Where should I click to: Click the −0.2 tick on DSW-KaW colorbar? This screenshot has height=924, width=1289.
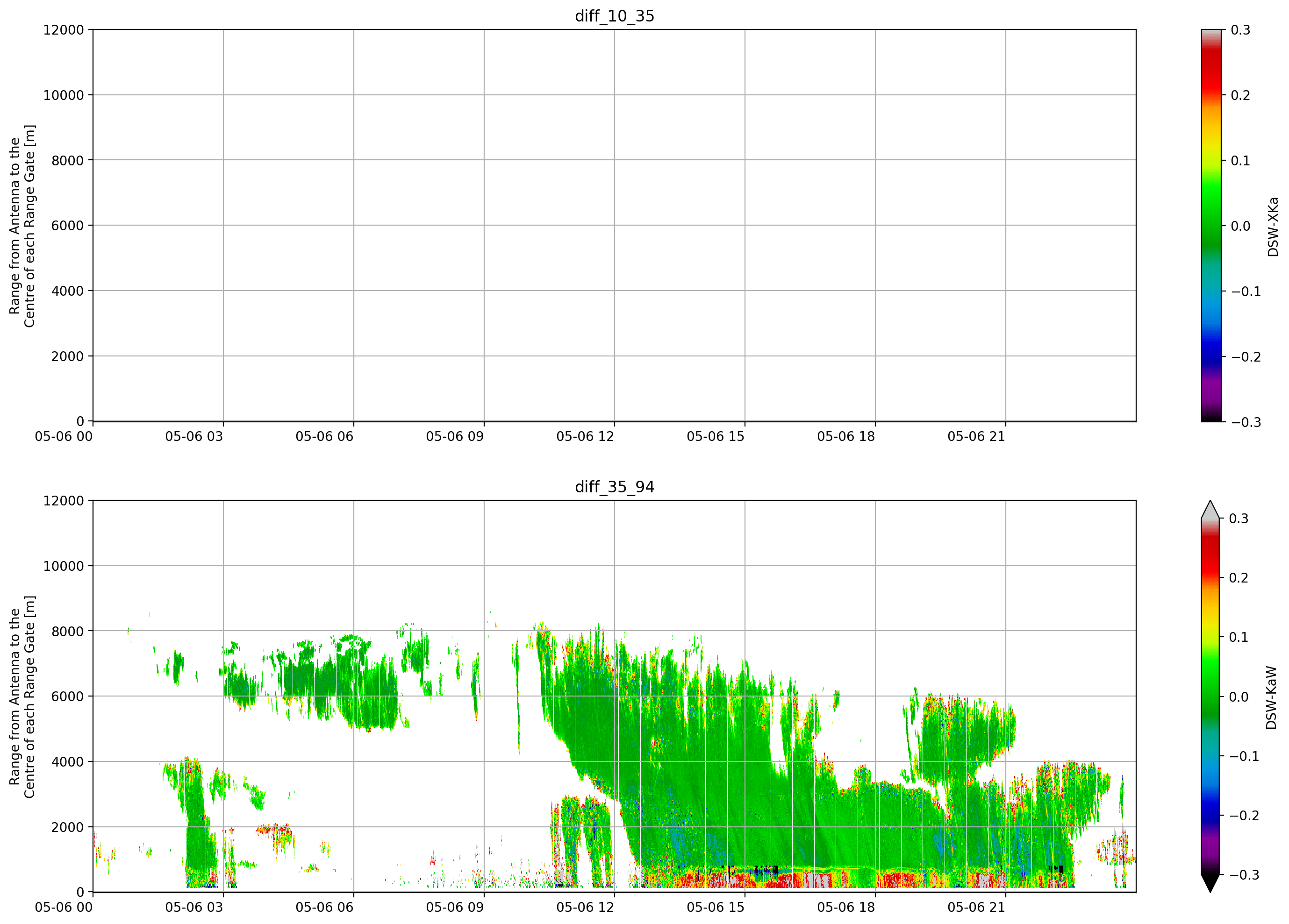pyautogui.click(x=1244, y=815)
